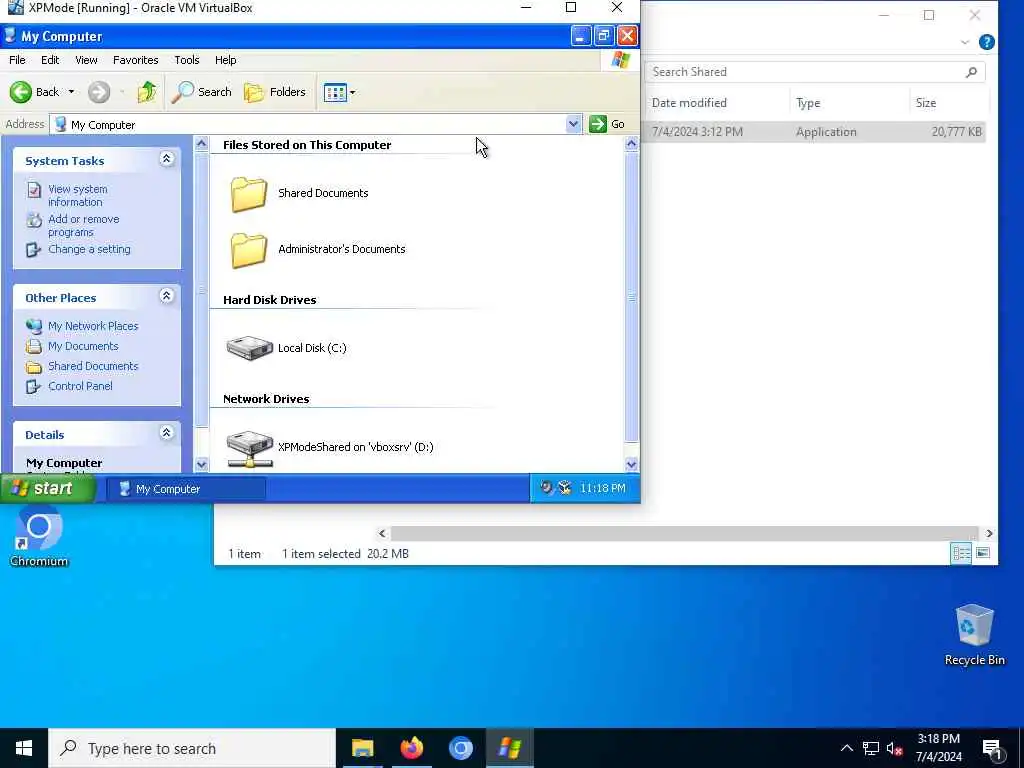Image resolution: width=1024 pixels, height=768 pixels.
Task: Open the View menu
Action: pyautogui.click(x=86, y=60)
